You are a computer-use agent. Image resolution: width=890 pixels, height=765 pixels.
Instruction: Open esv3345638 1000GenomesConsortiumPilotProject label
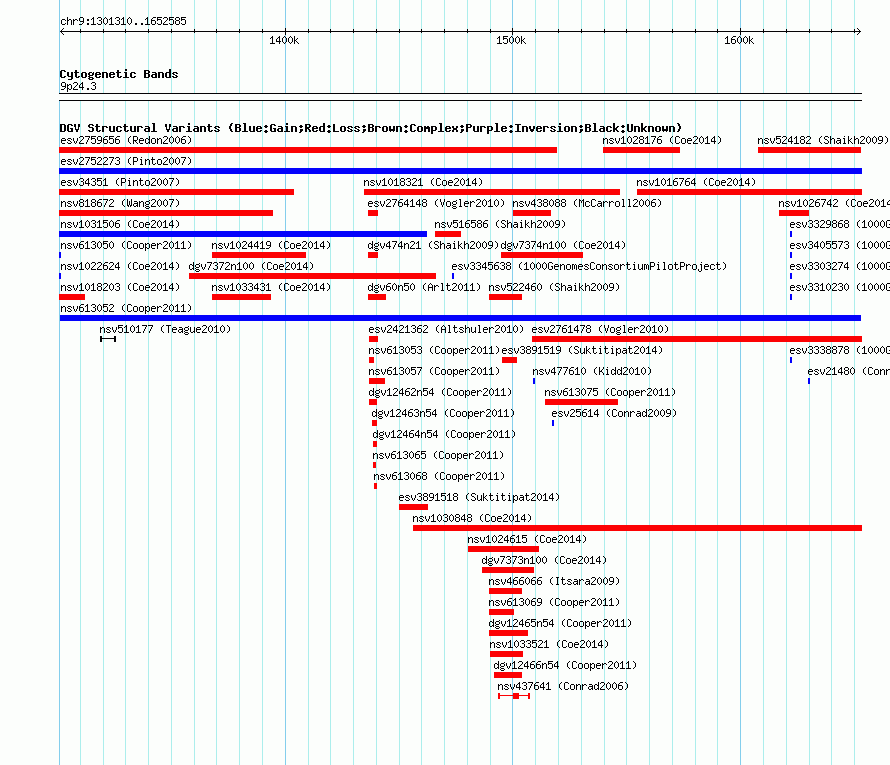589,266
